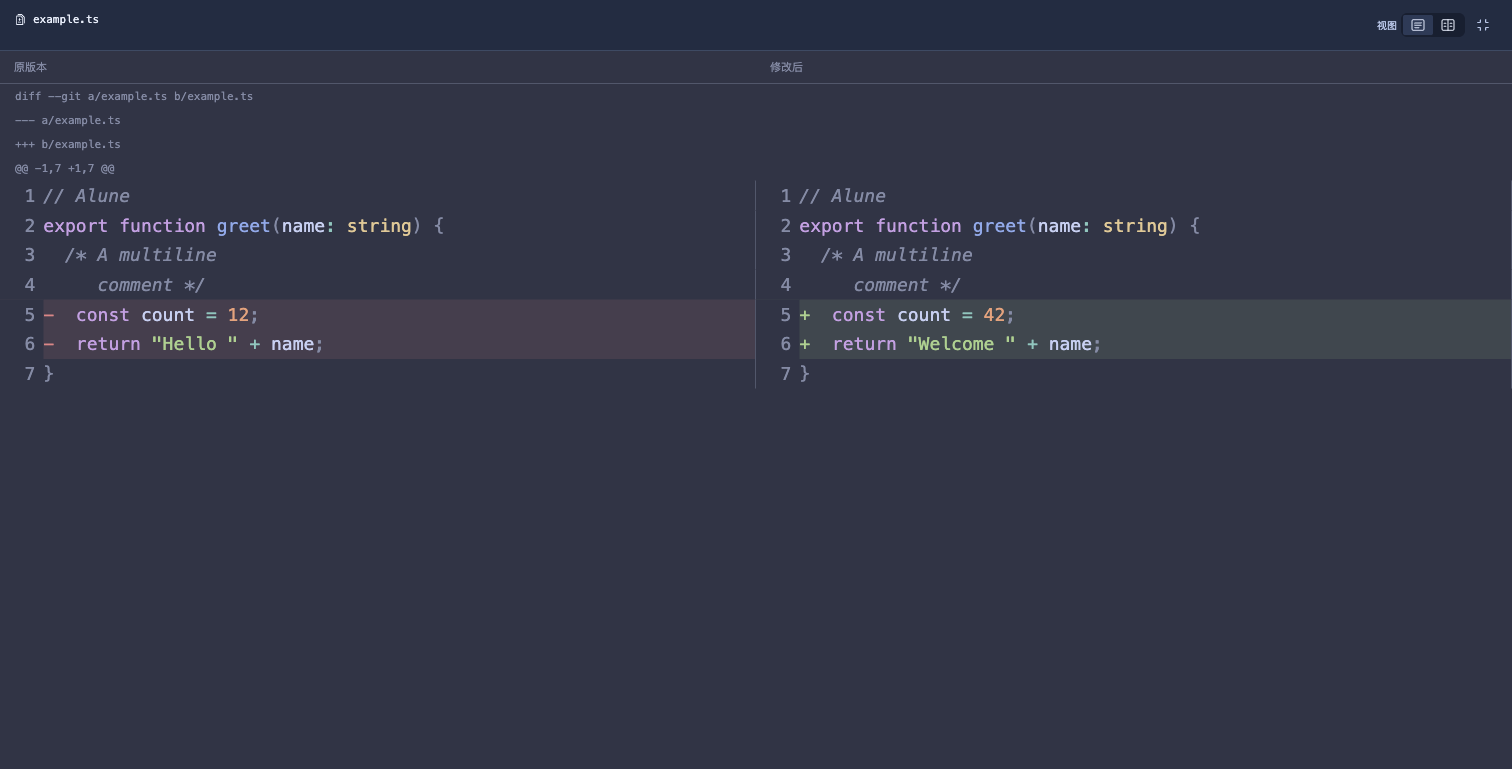Click the 'diff --git a/example.ts b/example.ts' line
Viewport: 1512px width, 769px height.
click(x=134, y=96)
